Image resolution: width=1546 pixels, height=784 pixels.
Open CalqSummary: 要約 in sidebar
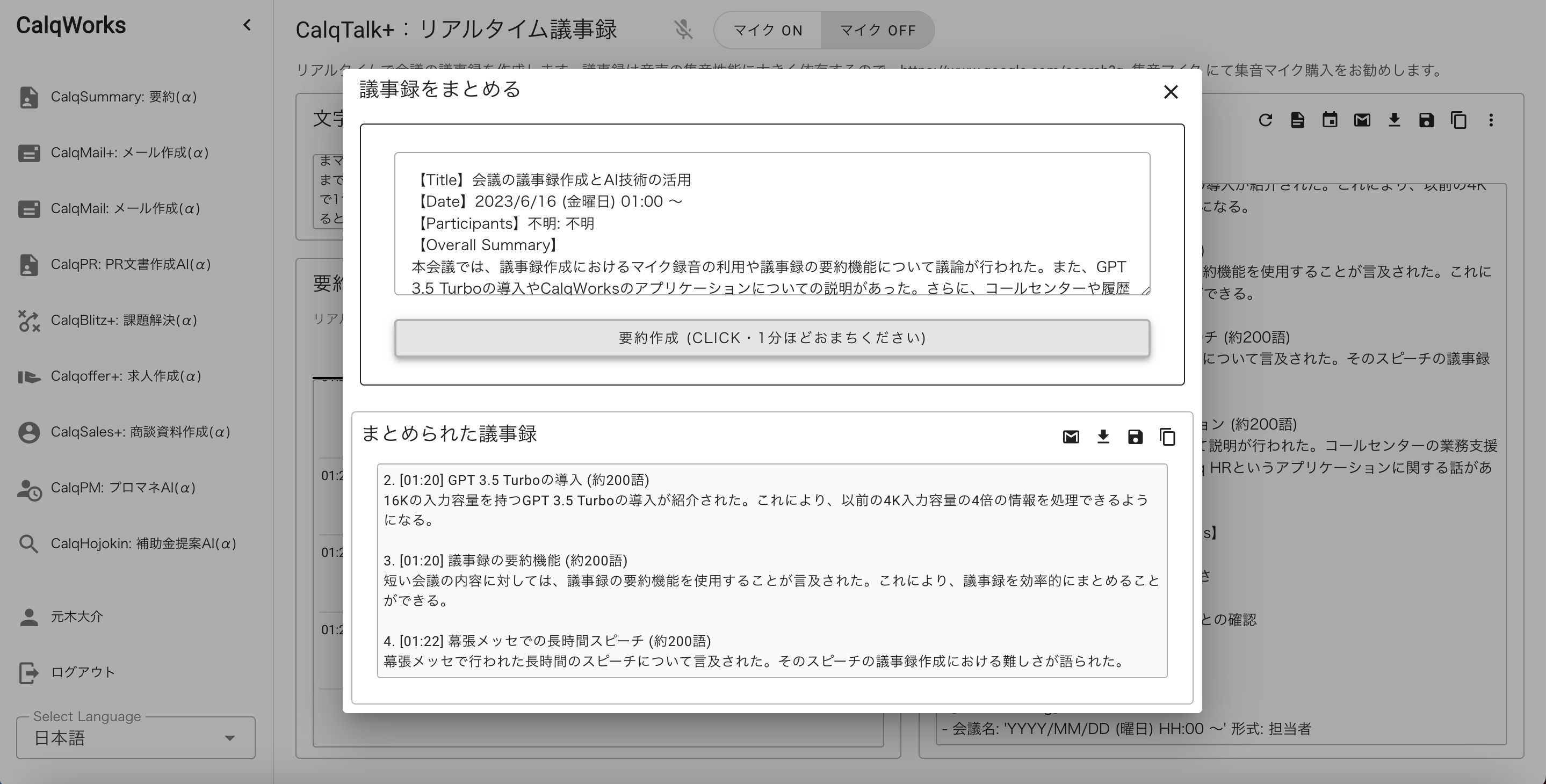pyautogui.click(x=124, y=97)
